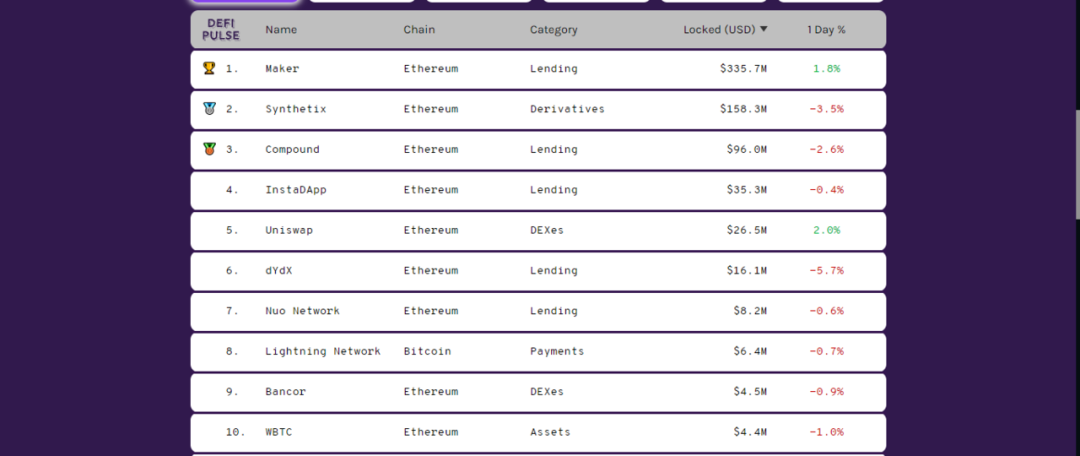This screenshot has width=1080, height=456.
Task: Click the bronze medal icon beside Compound
Action: click(209, 149)
